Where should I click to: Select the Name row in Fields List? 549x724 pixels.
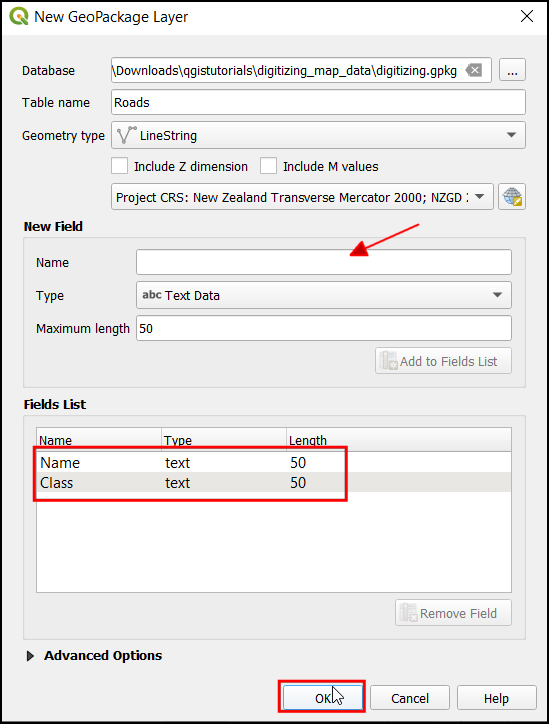[x=273, y=463]
